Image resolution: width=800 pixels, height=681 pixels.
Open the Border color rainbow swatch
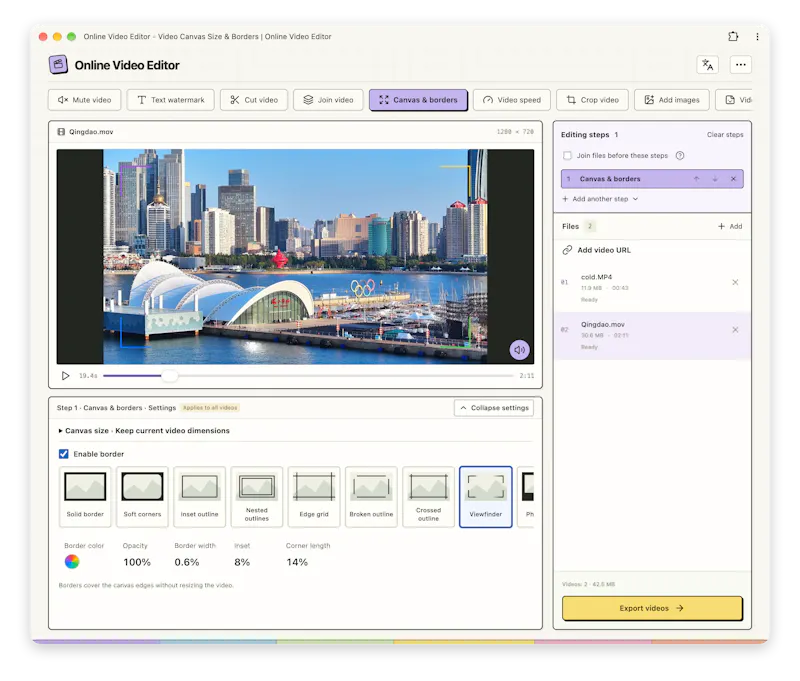(72, 562)
